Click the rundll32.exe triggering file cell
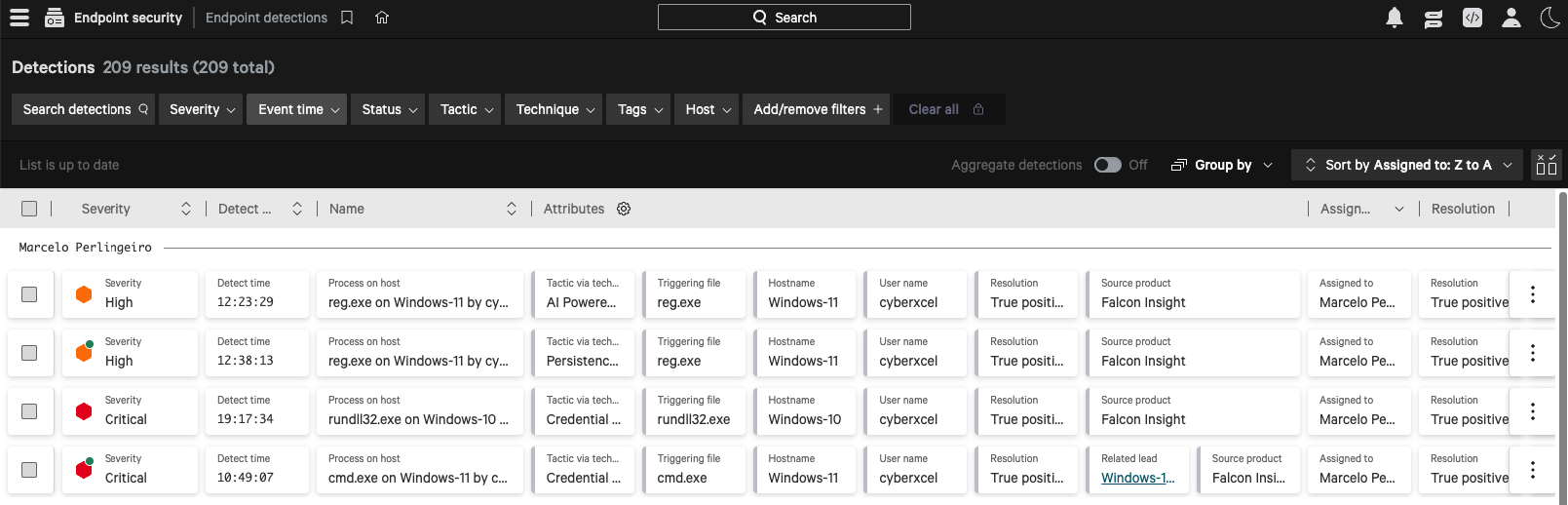 [x=694, y=410]
